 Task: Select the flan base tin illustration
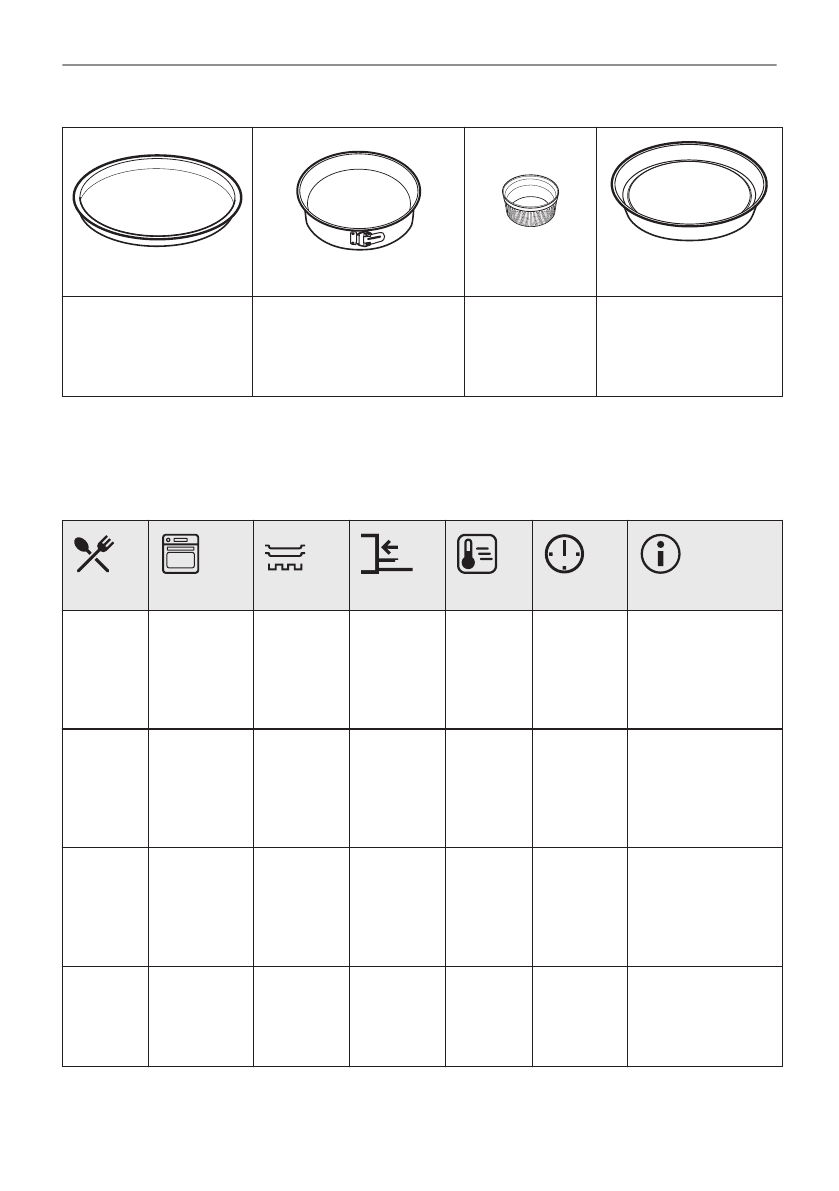coord(689,197)
